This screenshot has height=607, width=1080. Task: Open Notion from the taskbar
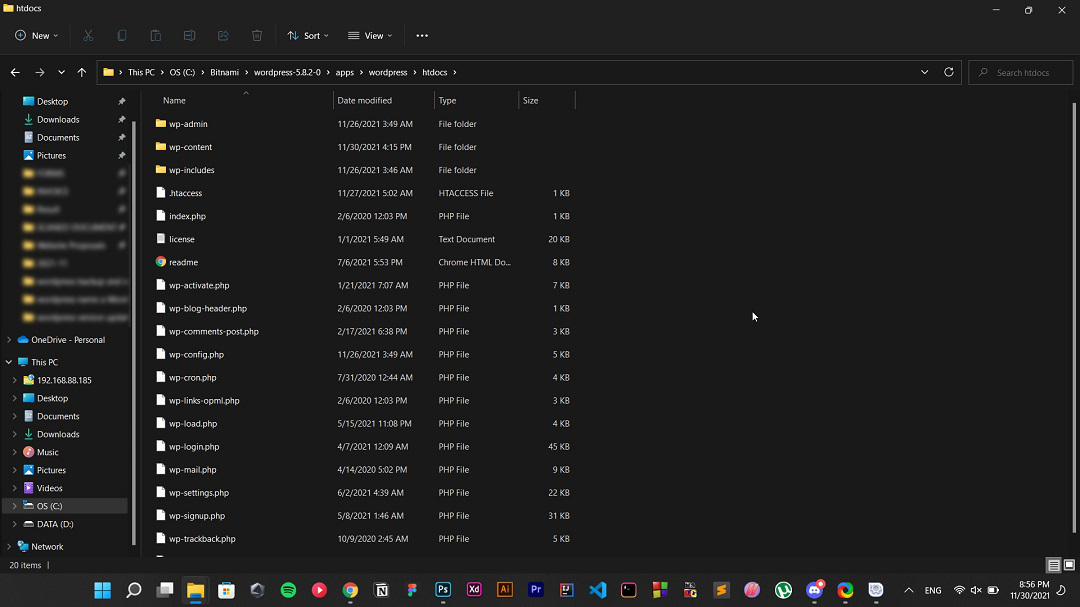[381, 590]
